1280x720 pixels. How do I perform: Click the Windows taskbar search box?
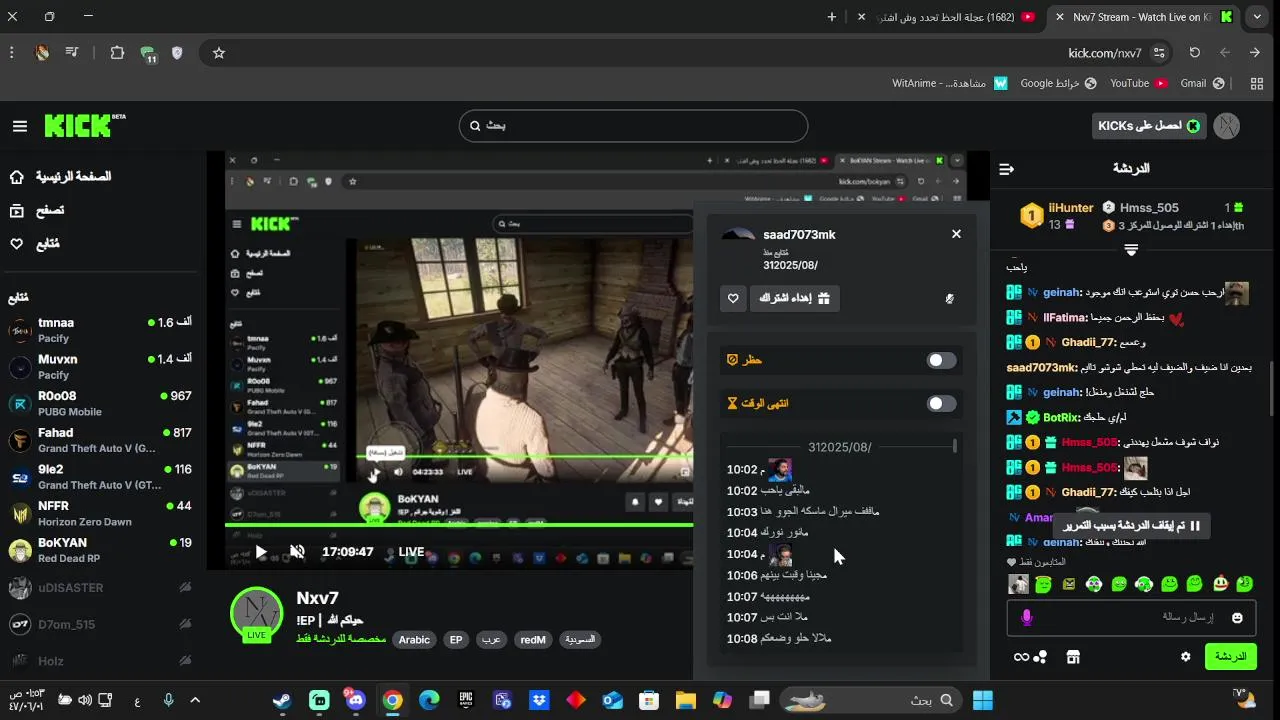[870, 700]
